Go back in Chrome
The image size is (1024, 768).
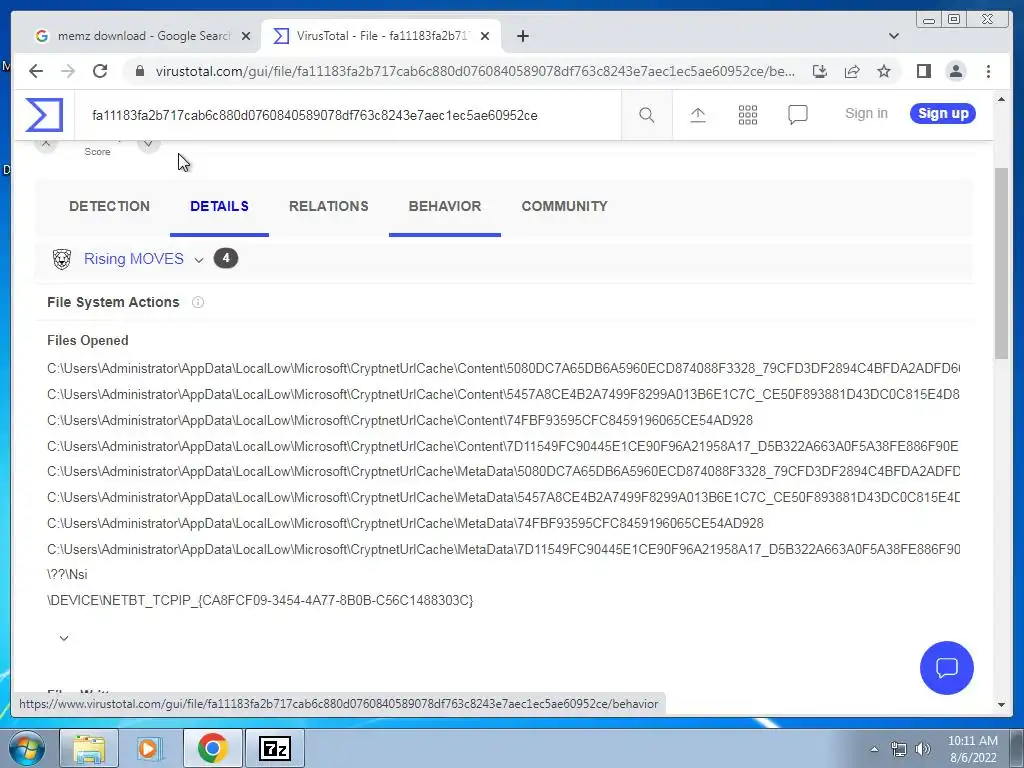click(x=36, y=71)
